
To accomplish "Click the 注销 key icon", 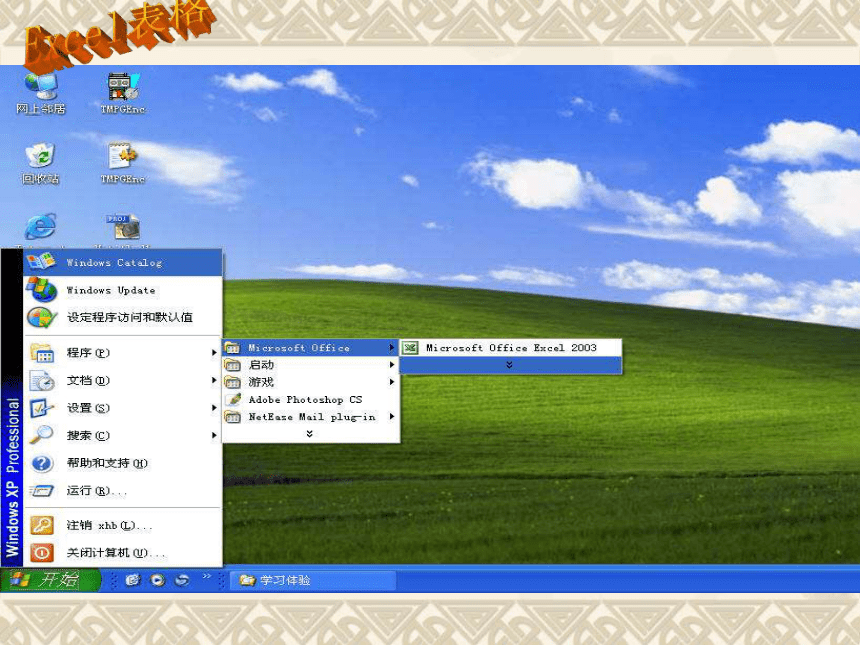I will [42, 525].
